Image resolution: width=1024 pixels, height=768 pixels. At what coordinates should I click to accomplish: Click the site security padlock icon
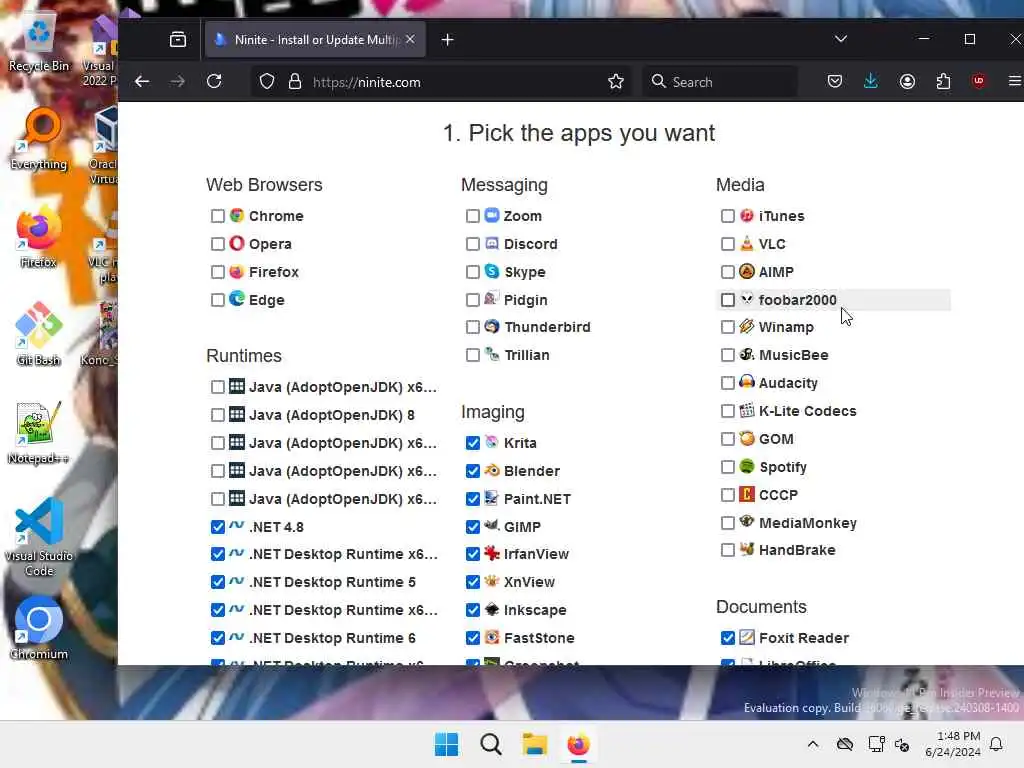click(x=295, y=82)
